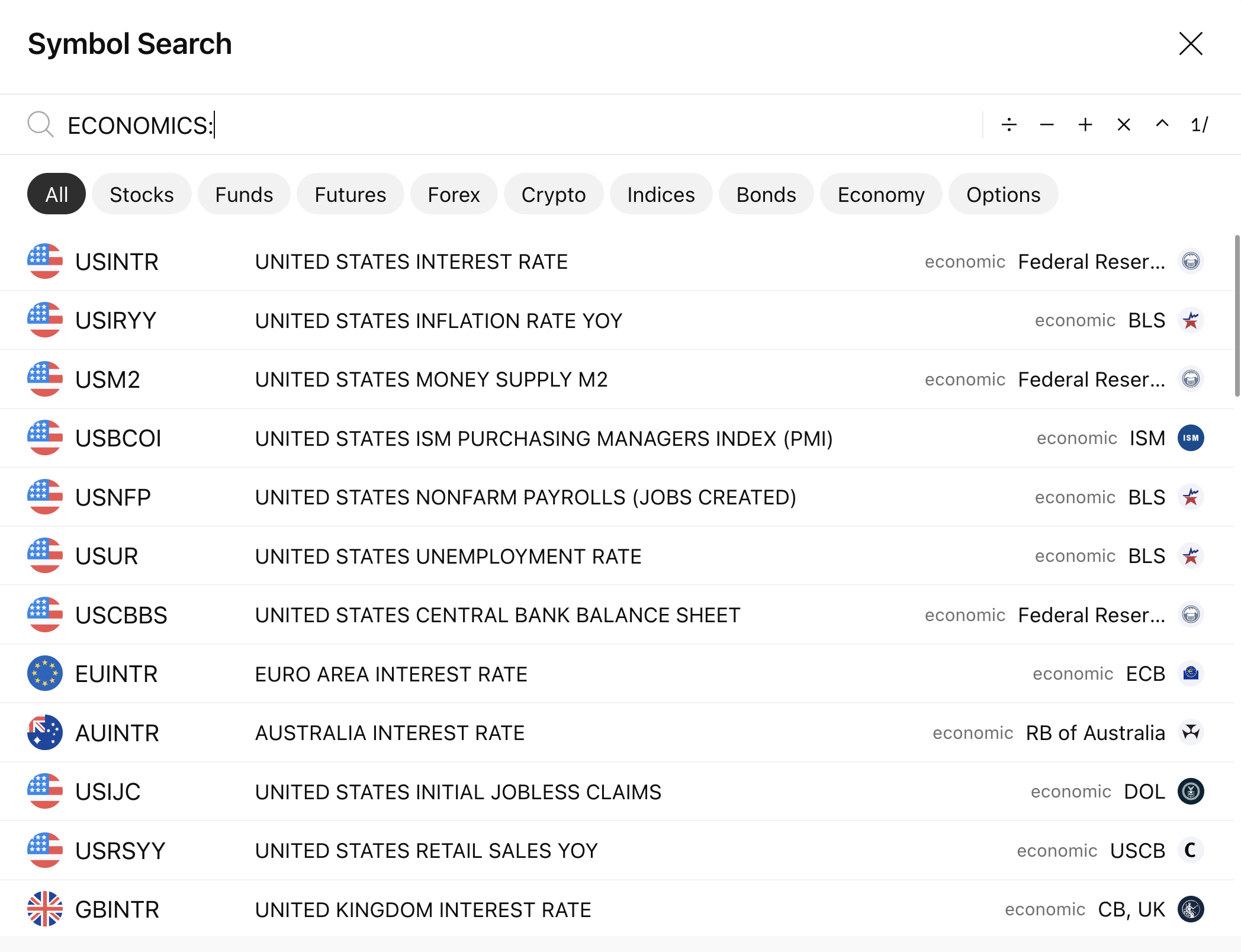Click the minus operator icon
1241x952 pixels.
(1047, 125)
